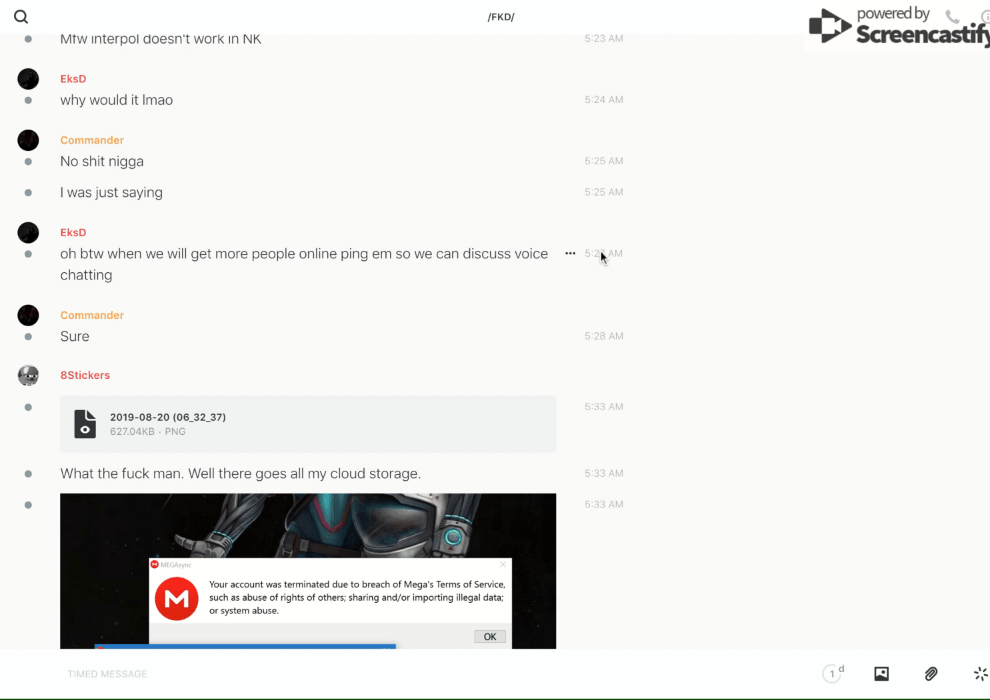Open the MEGA termination screenshot image
The width and height of the screenshot is (990, 700).
click(308, 570)
